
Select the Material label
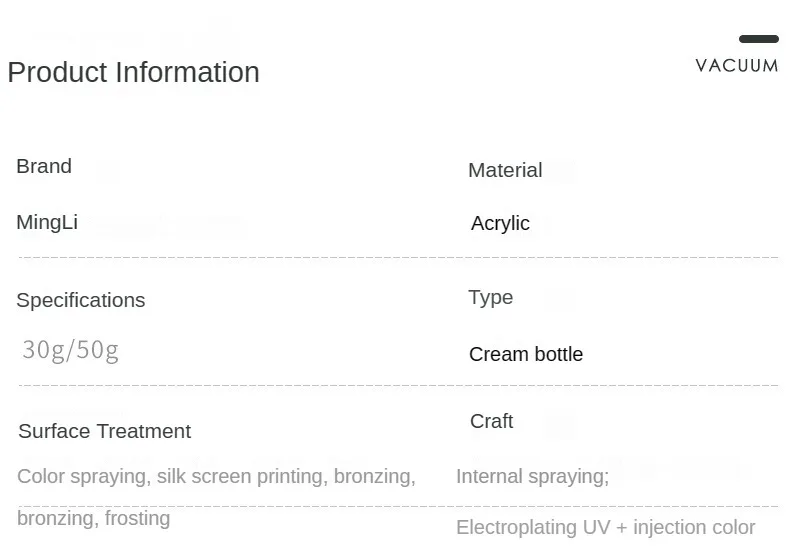point(505,170)
